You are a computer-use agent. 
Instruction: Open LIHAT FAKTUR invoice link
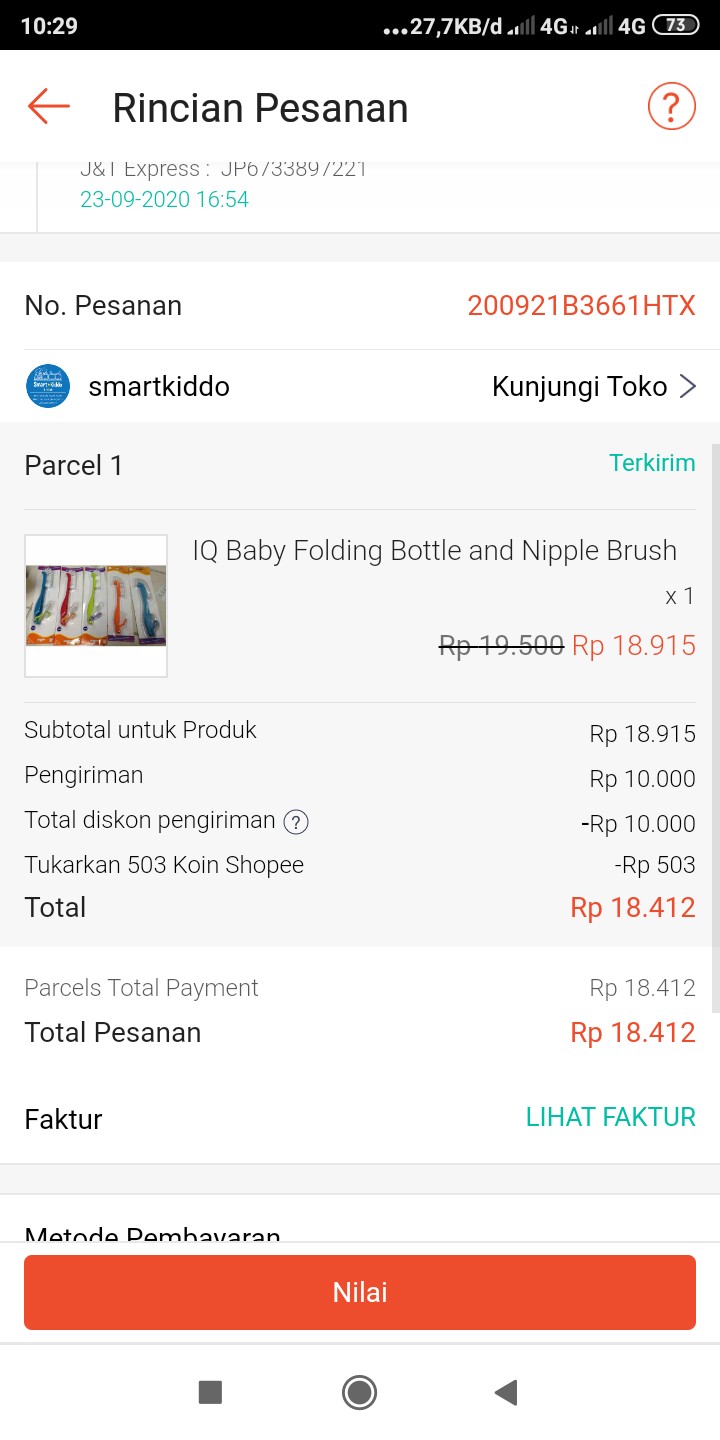point(610,1117)
